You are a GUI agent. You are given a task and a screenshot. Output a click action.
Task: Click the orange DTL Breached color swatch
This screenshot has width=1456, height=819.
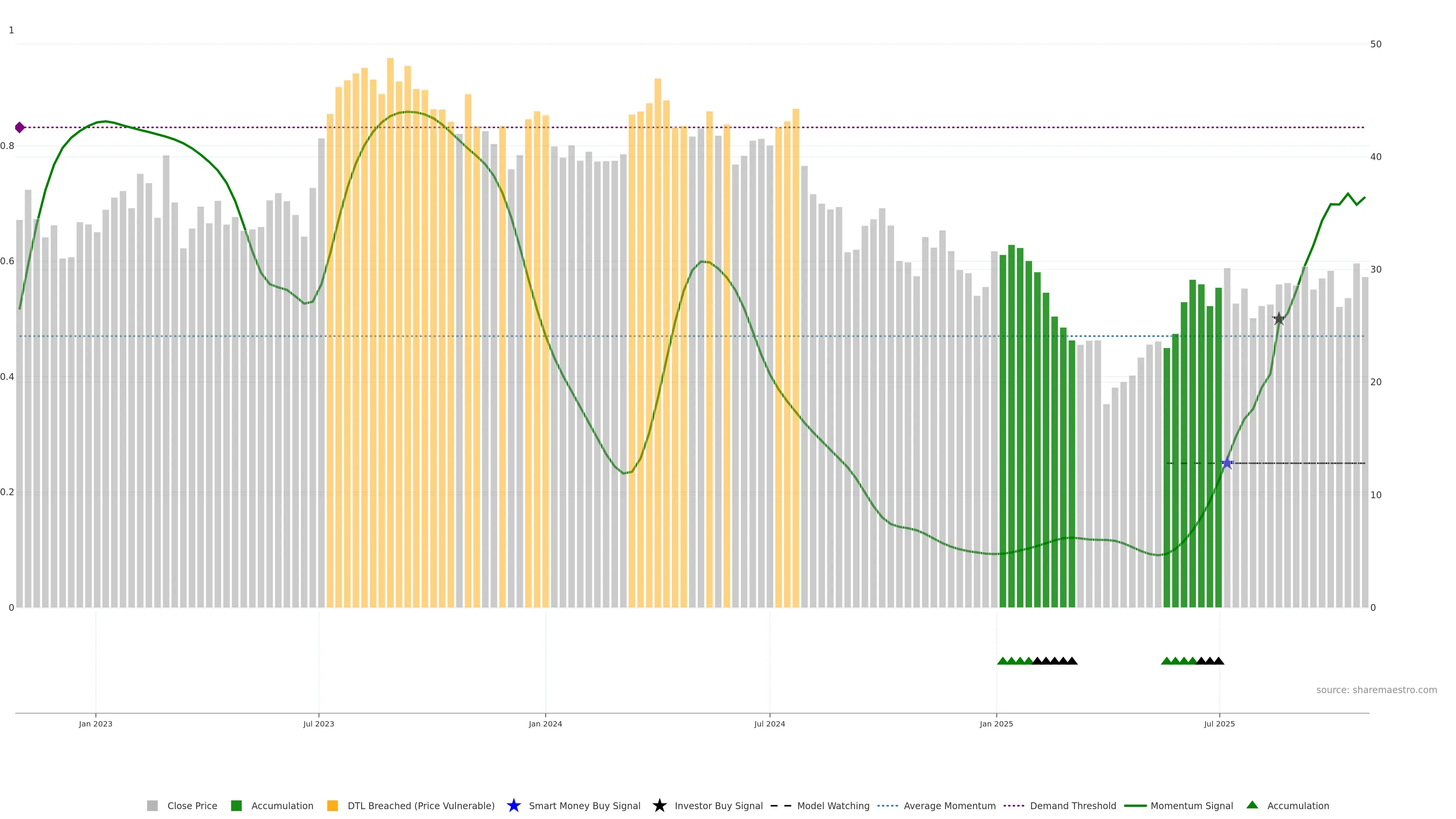[333, 805]
